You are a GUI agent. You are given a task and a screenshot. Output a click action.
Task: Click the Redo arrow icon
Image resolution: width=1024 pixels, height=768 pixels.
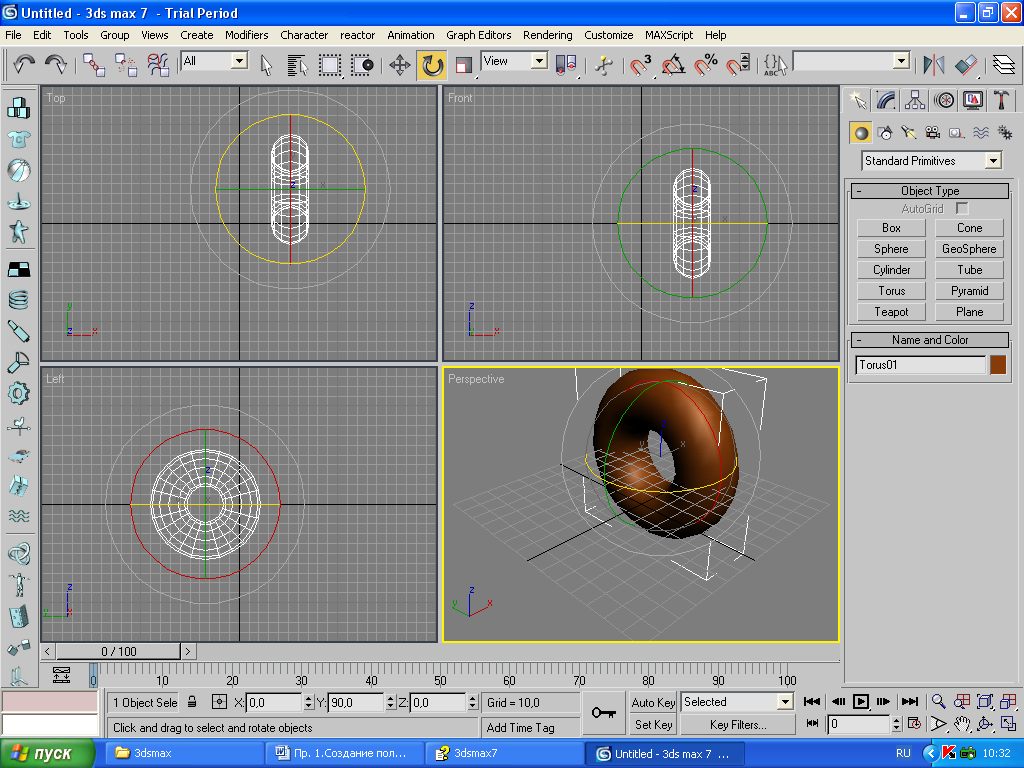click(56, 64)
